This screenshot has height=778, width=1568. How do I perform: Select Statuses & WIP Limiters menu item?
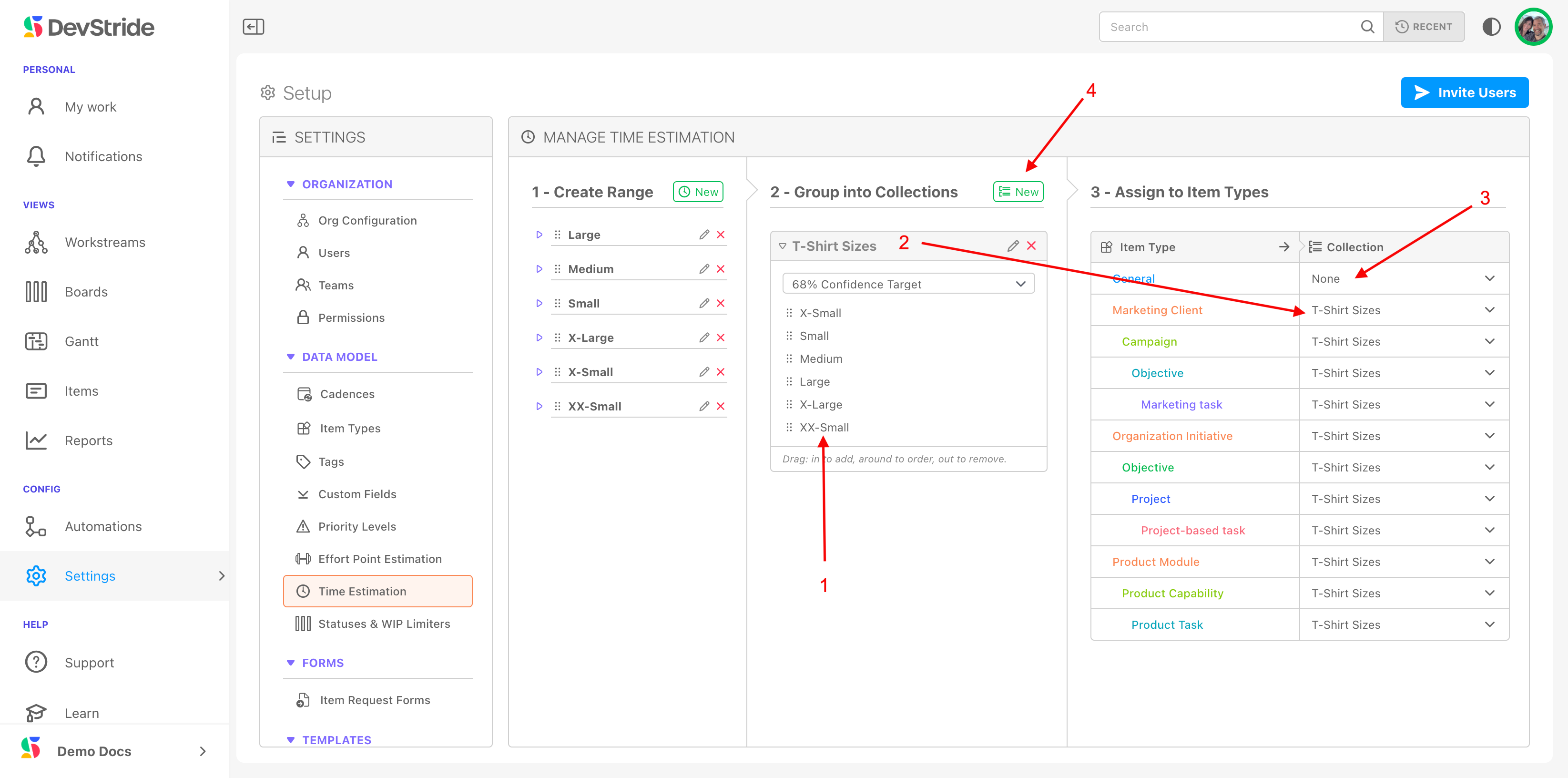384,624
